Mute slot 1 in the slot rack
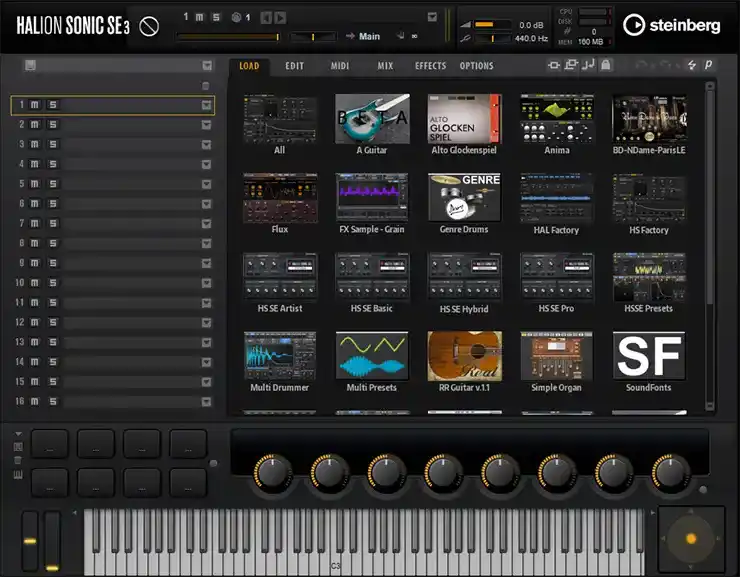 pos(34,105)
